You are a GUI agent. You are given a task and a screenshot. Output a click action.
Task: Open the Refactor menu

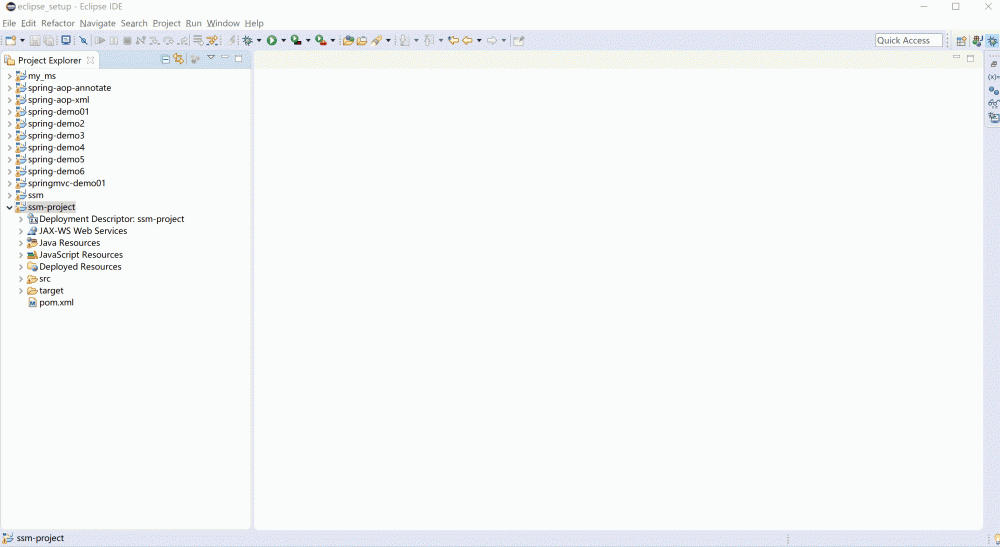[58, 23]
